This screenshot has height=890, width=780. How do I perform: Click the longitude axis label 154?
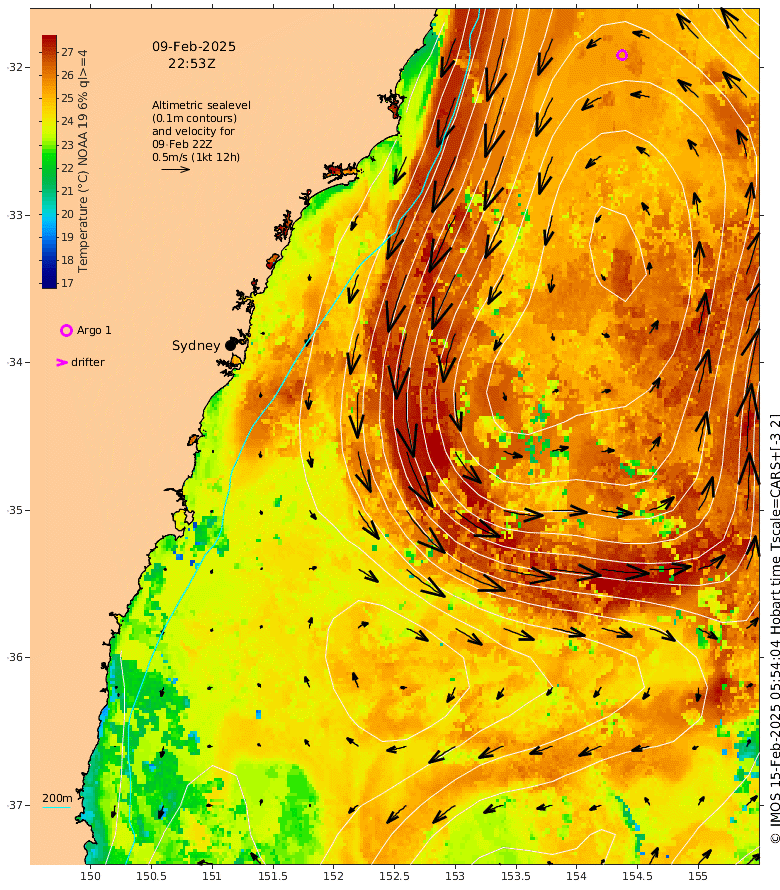(576, 876)
